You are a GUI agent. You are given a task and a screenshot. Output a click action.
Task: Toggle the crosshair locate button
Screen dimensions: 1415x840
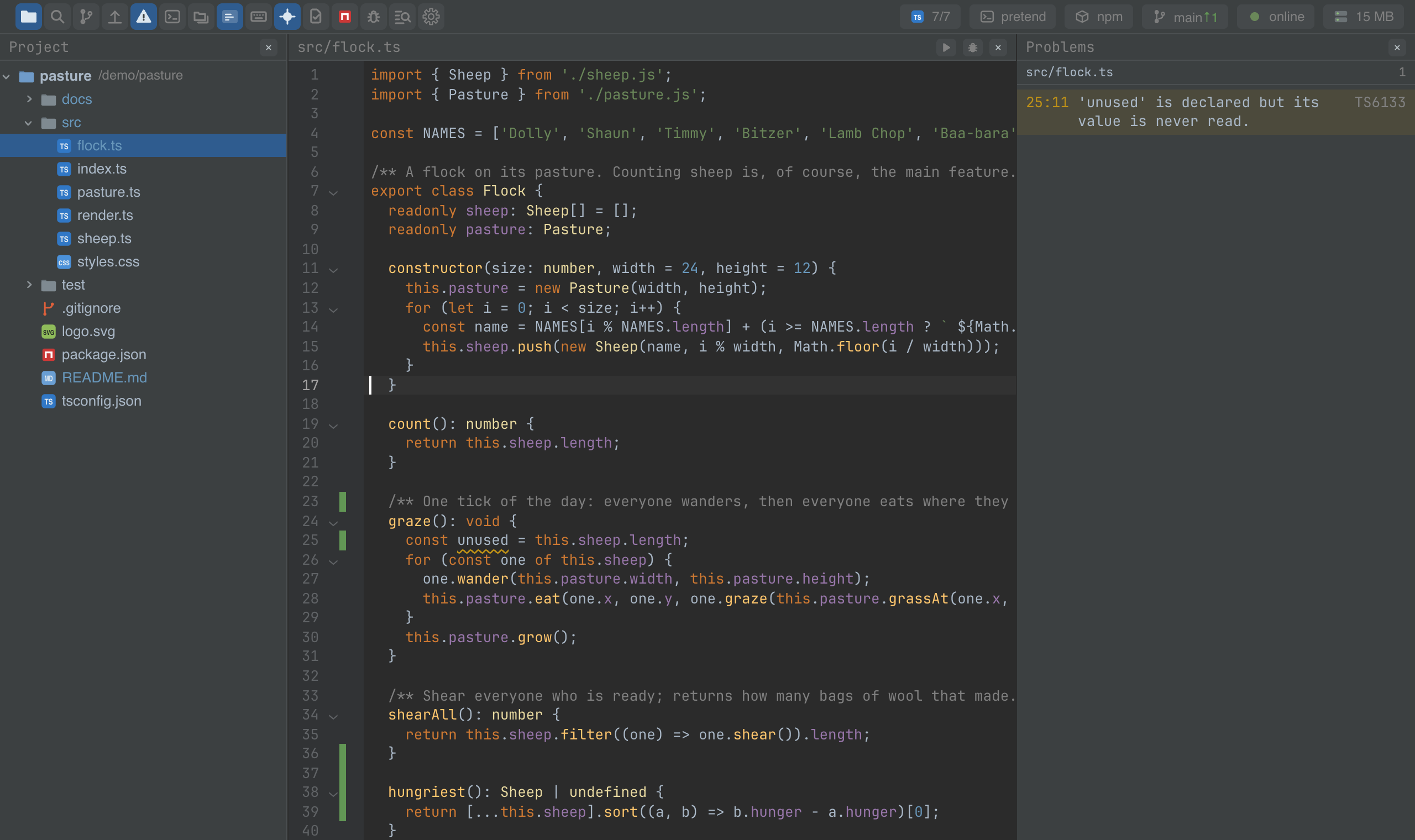pos(287,17)
